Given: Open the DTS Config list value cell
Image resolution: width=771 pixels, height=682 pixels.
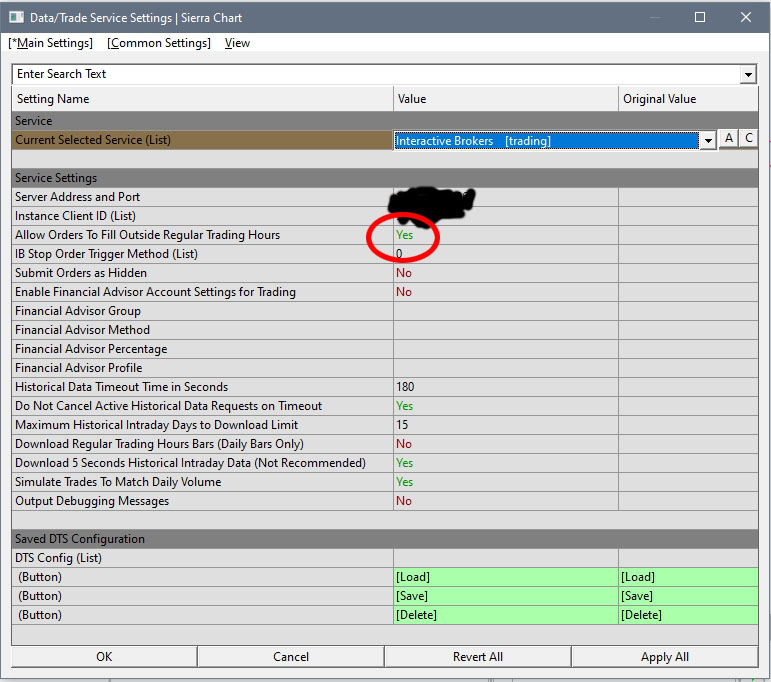Looking at the screenshot, I should pyautogui.click(x=505, y=558).
